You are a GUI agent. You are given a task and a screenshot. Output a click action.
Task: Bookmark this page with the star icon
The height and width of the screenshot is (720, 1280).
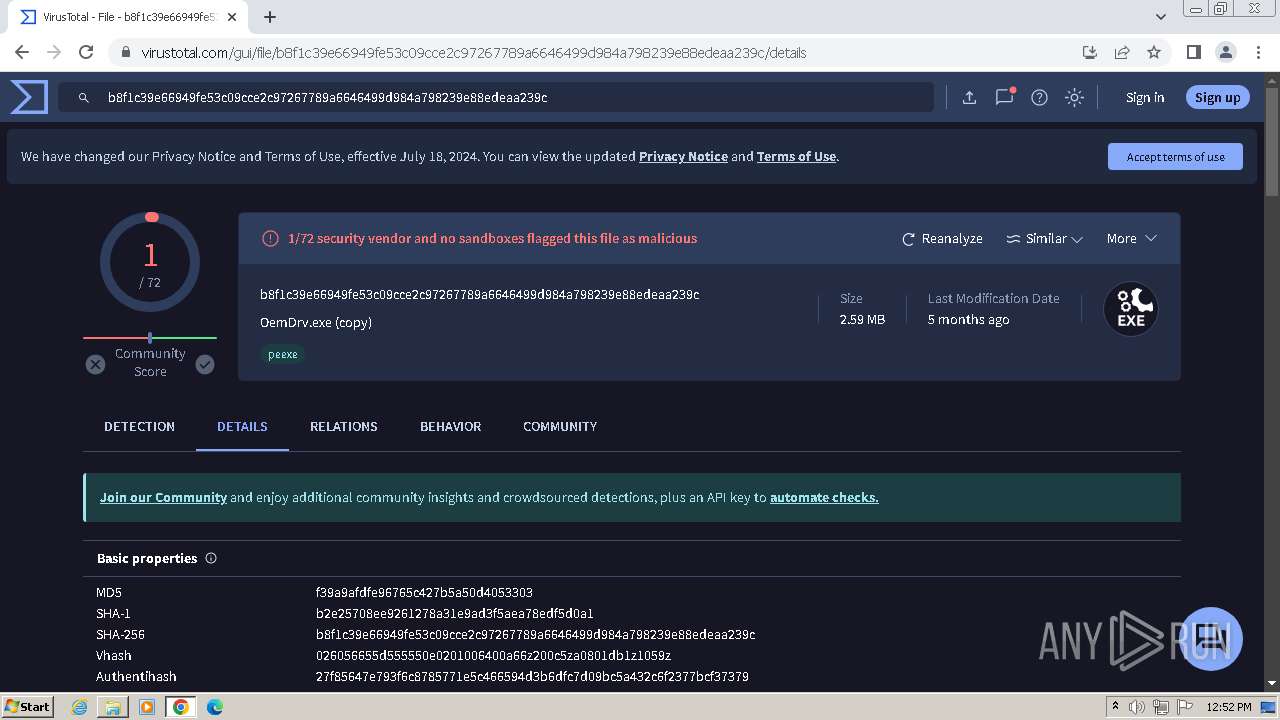pos(1154,52)
